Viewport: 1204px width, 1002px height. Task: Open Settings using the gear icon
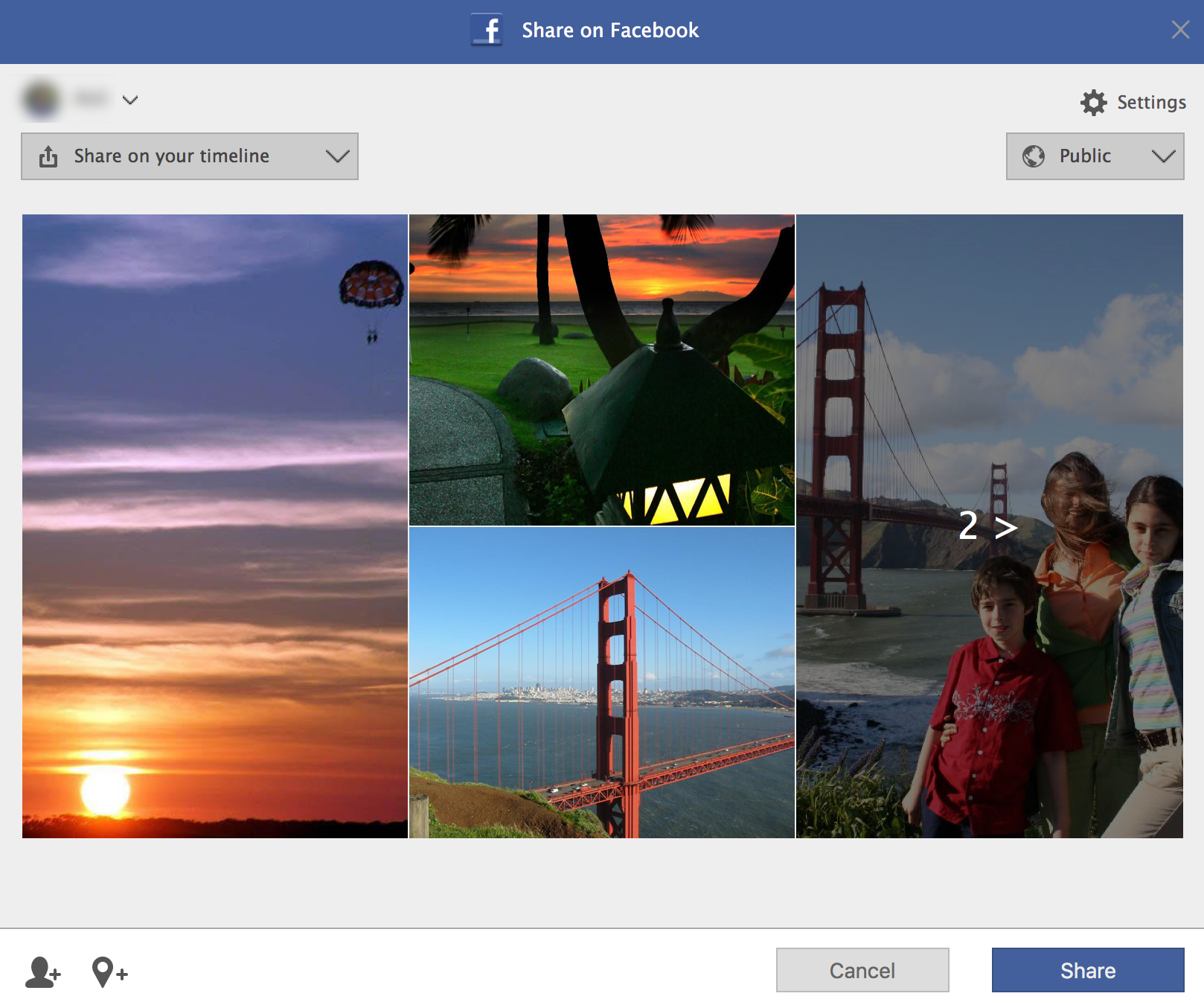(1093, 103)
